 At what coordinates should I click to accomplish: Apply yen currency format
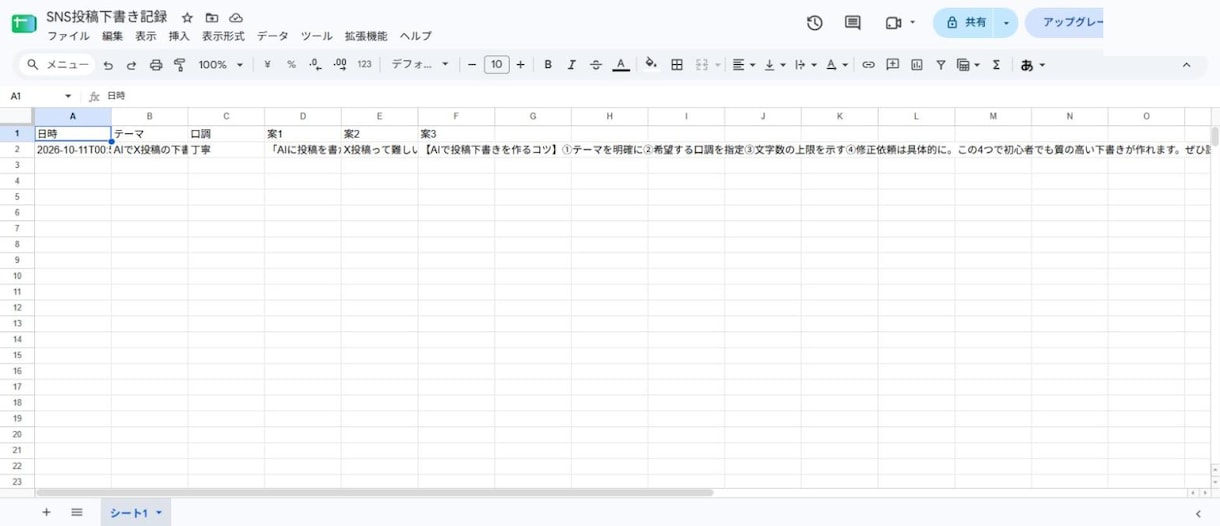click(x=267, y=65)
